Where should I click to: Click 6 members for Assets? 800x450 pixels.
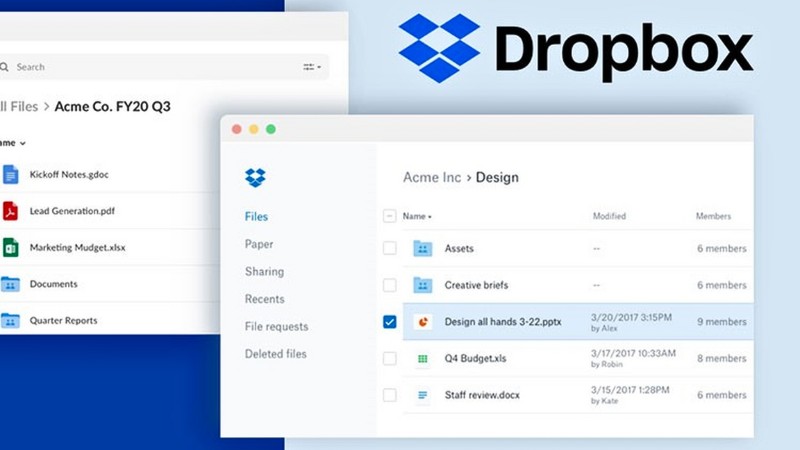(721, 248)
